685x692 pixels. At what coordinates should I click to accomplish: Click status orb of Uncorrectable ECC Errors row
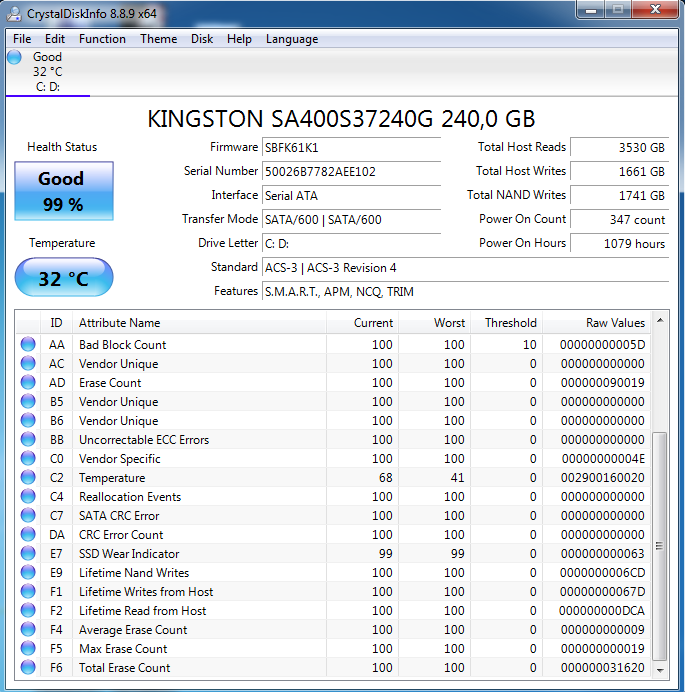(28, 439)
